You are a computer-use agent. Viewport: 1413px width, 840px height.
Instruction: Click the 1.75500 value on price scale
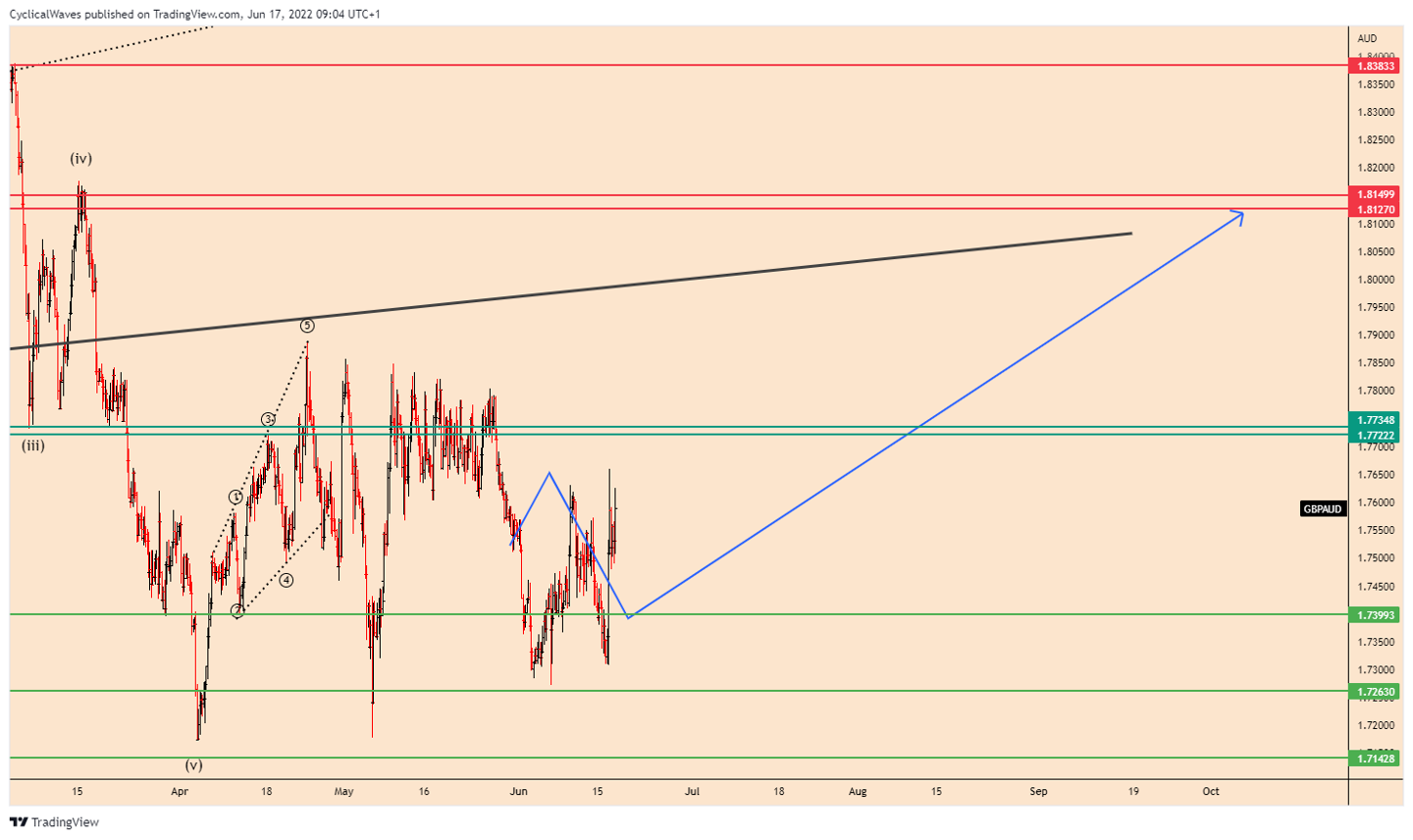pos(1376,530)
